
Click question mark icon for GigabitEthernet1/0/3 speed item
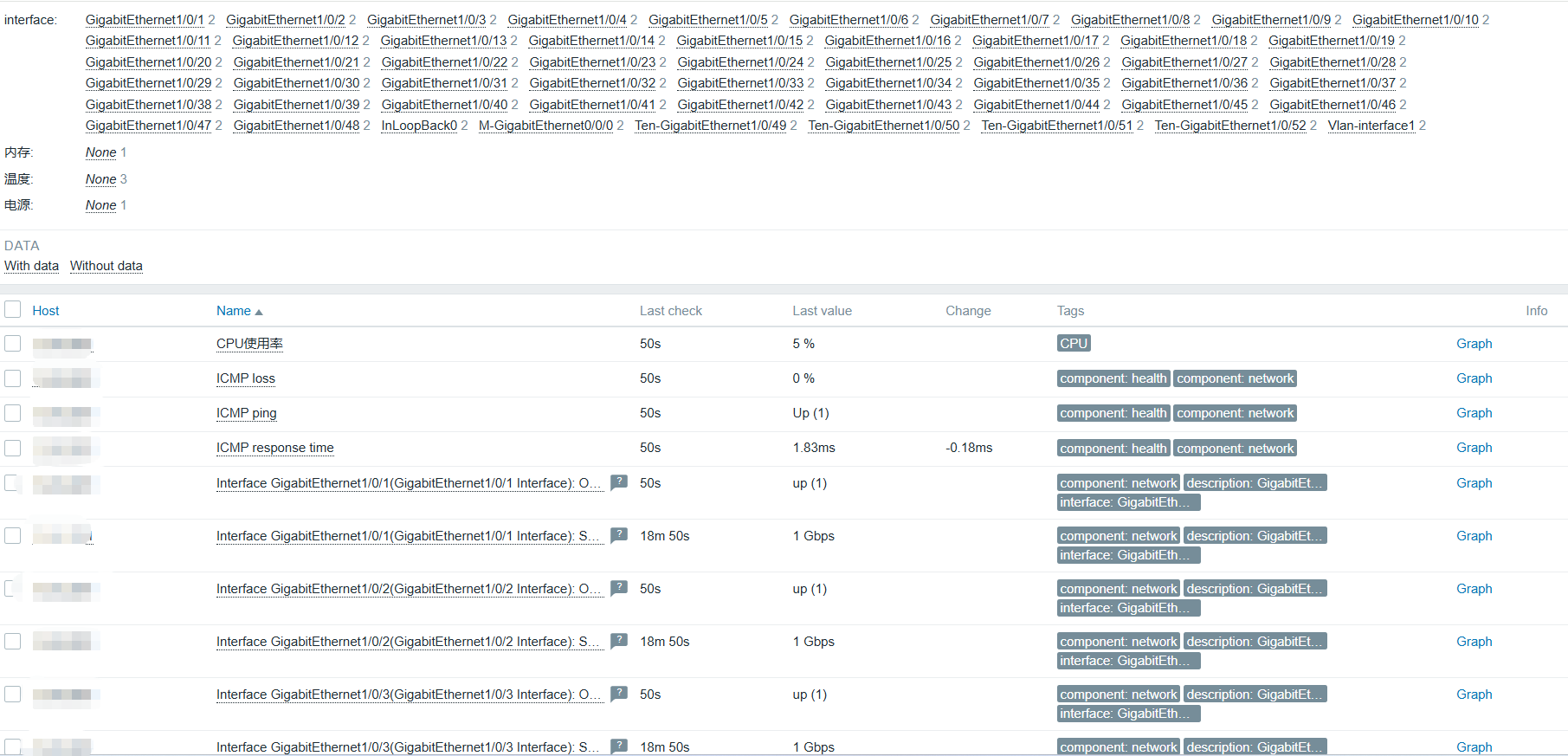pyautogui.click(x=618, y=746)
